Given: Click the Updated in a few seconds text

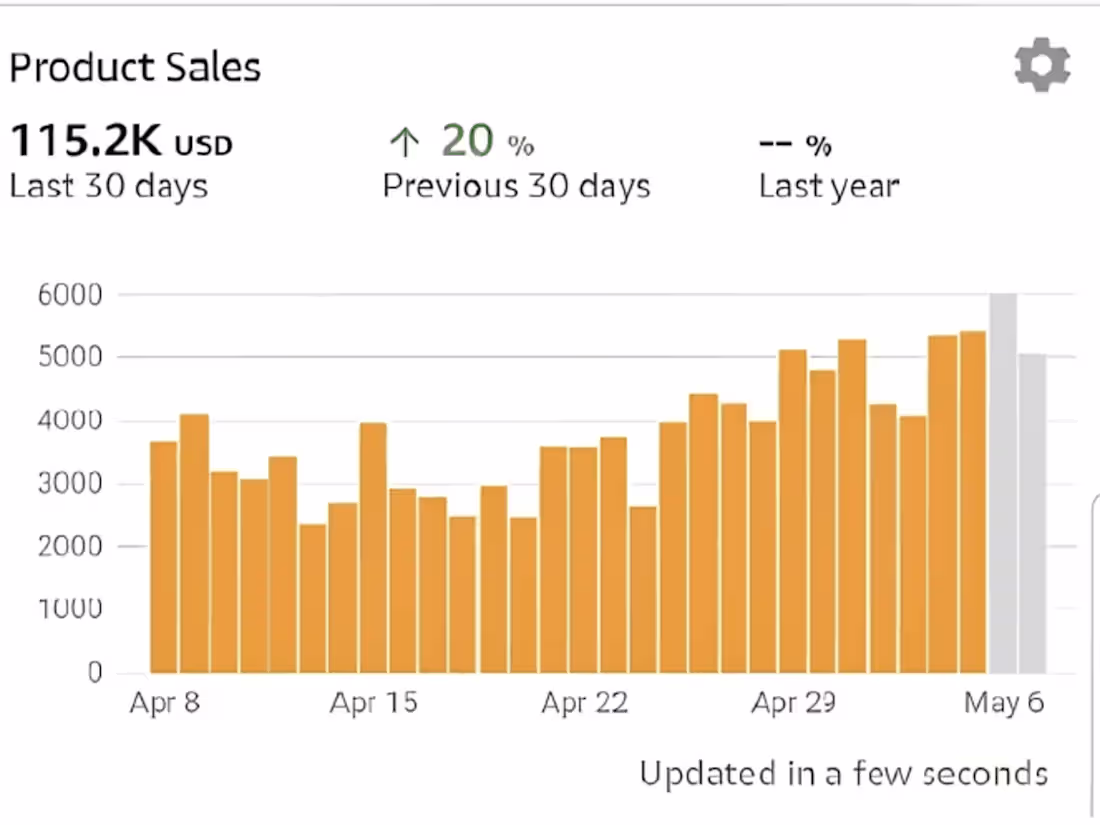Looking at the screenshot, I should pyautogui.click(x=843, y=773).
